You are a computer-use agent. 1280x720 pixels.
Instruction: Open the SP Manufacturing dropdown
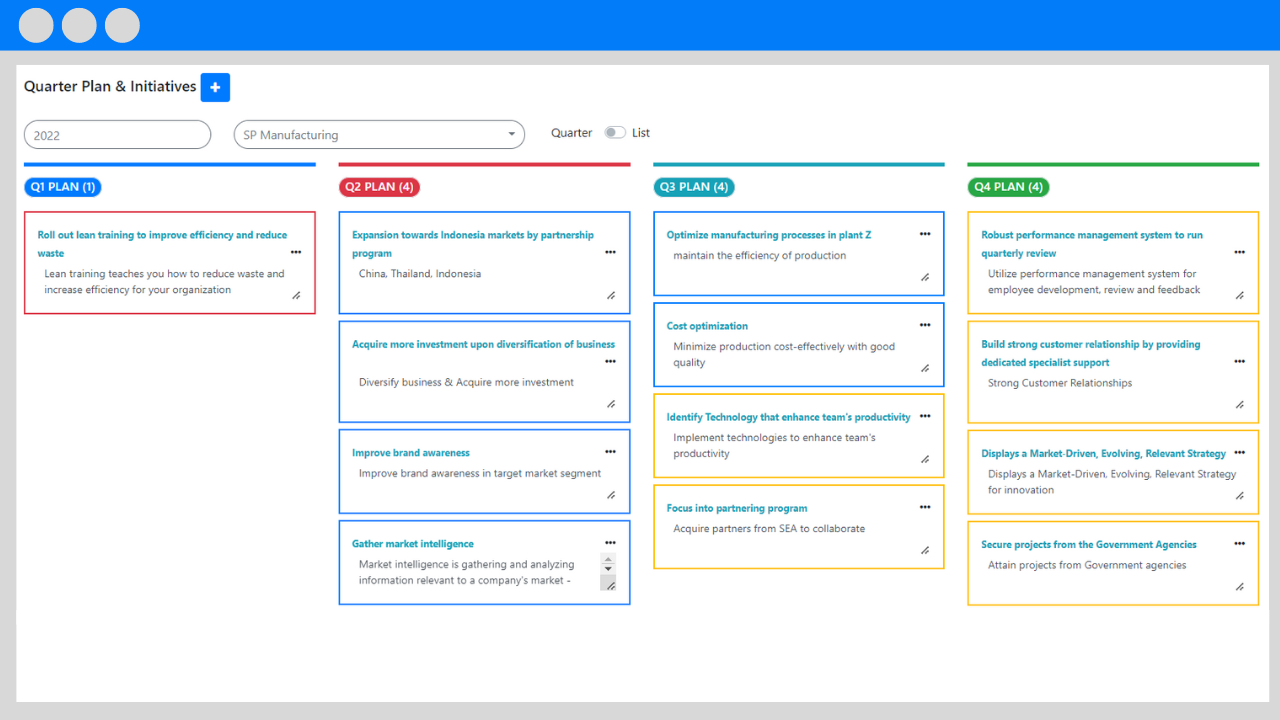click(379, 135)
